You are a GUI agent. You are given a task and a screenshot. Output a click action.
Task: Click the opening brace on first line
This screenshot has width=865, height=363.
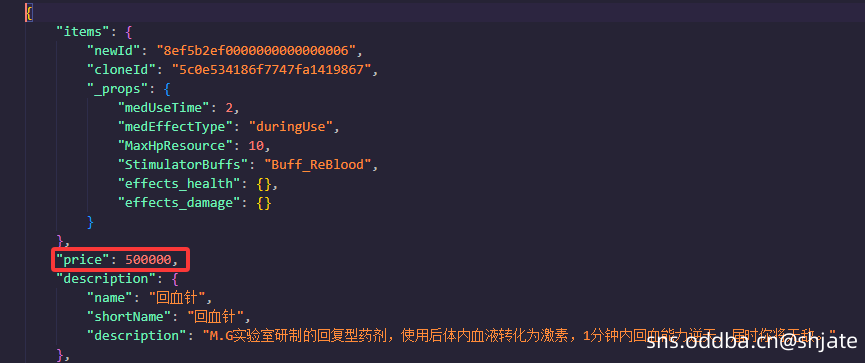coord(29,13)
